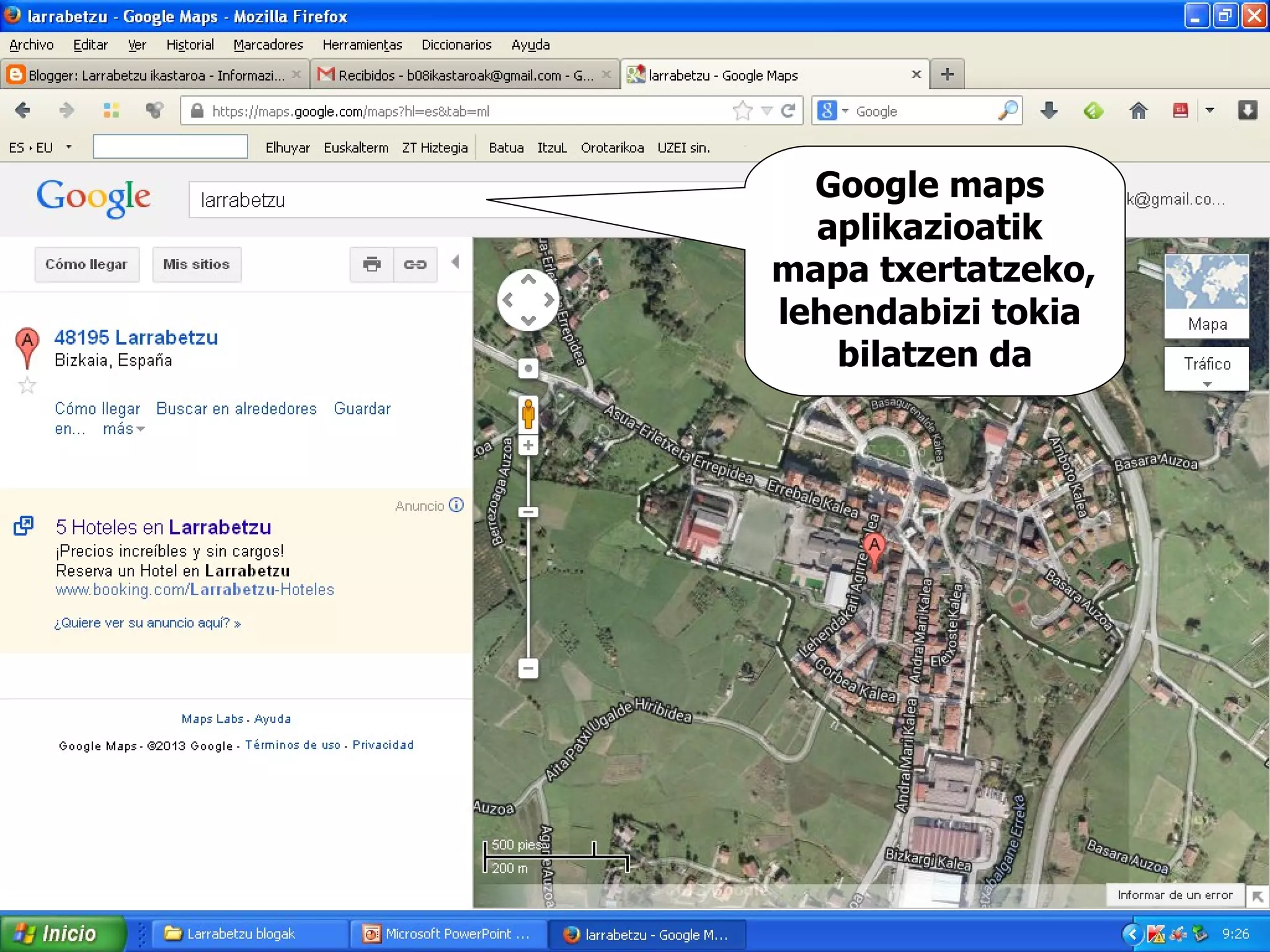Pick up the Street View pegman

pos(528,413)
